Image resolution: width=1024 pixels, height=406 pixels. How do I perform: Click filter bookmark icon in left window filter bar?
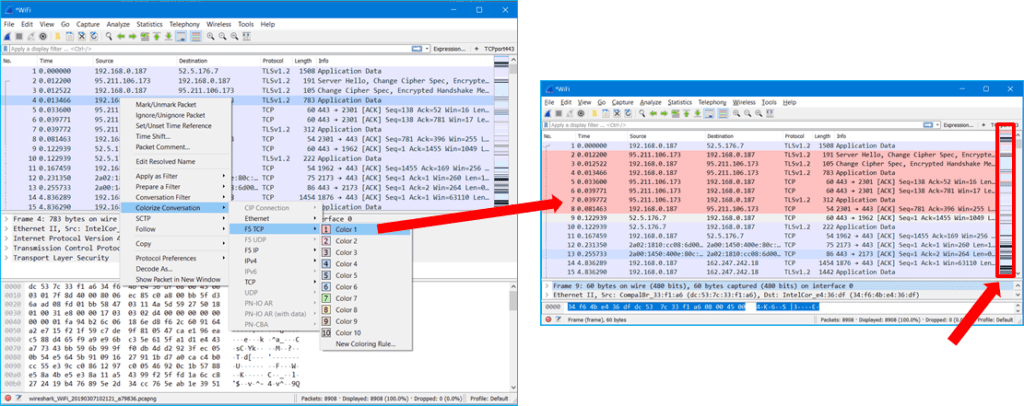pos(6,49)
